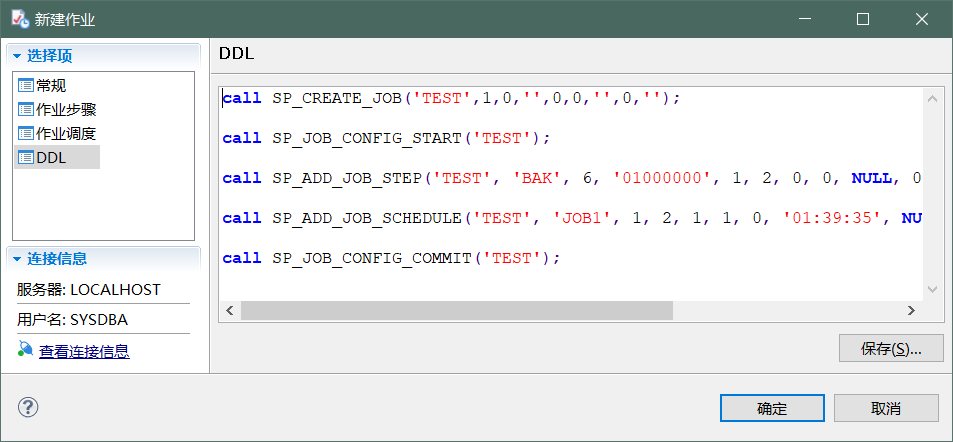This screenshot has height=442, width=953.
Task: Open the 查看连接信息 link
Action: coord(84,351)
